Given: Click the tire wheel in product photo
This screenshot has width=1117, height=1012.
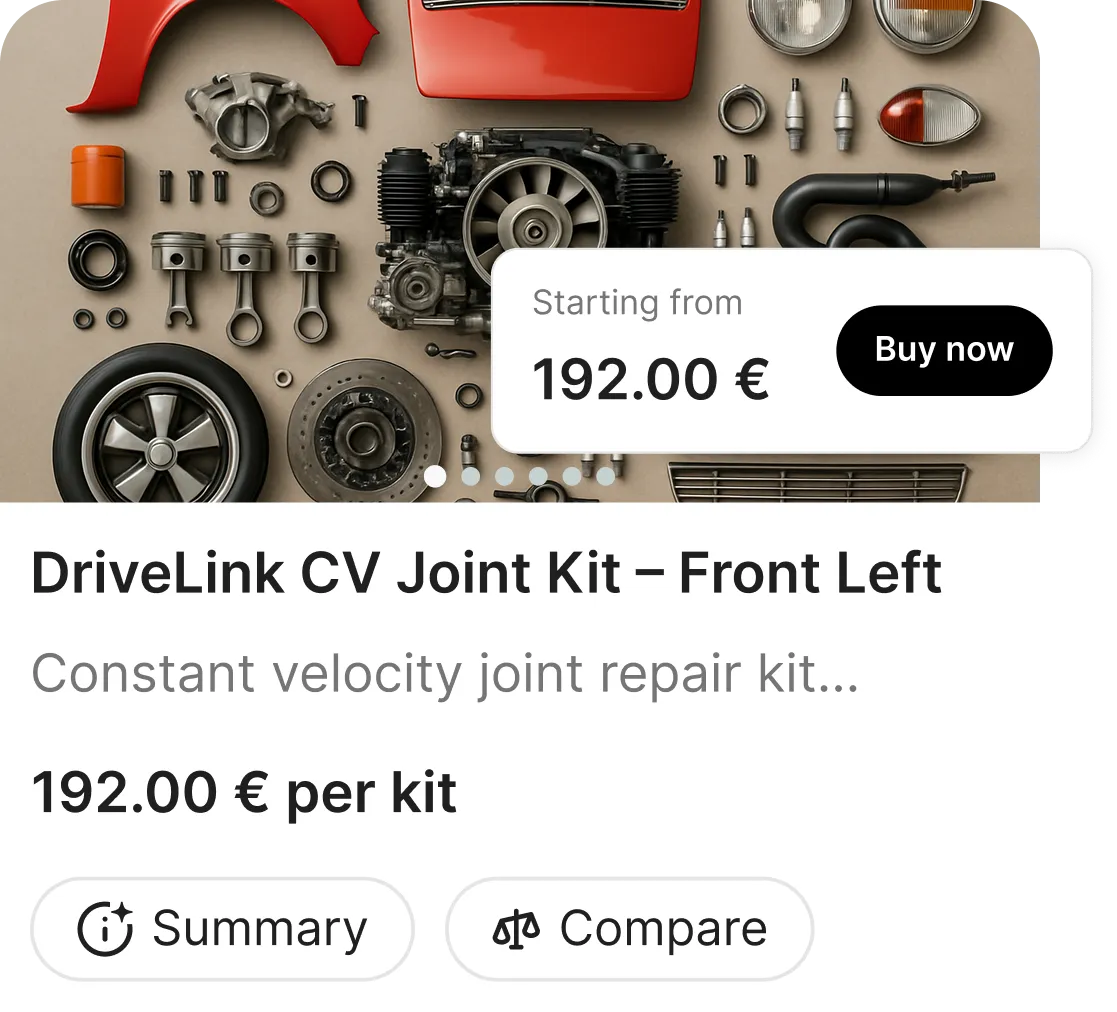Looking at the screenshot, I should pos(161,427).
